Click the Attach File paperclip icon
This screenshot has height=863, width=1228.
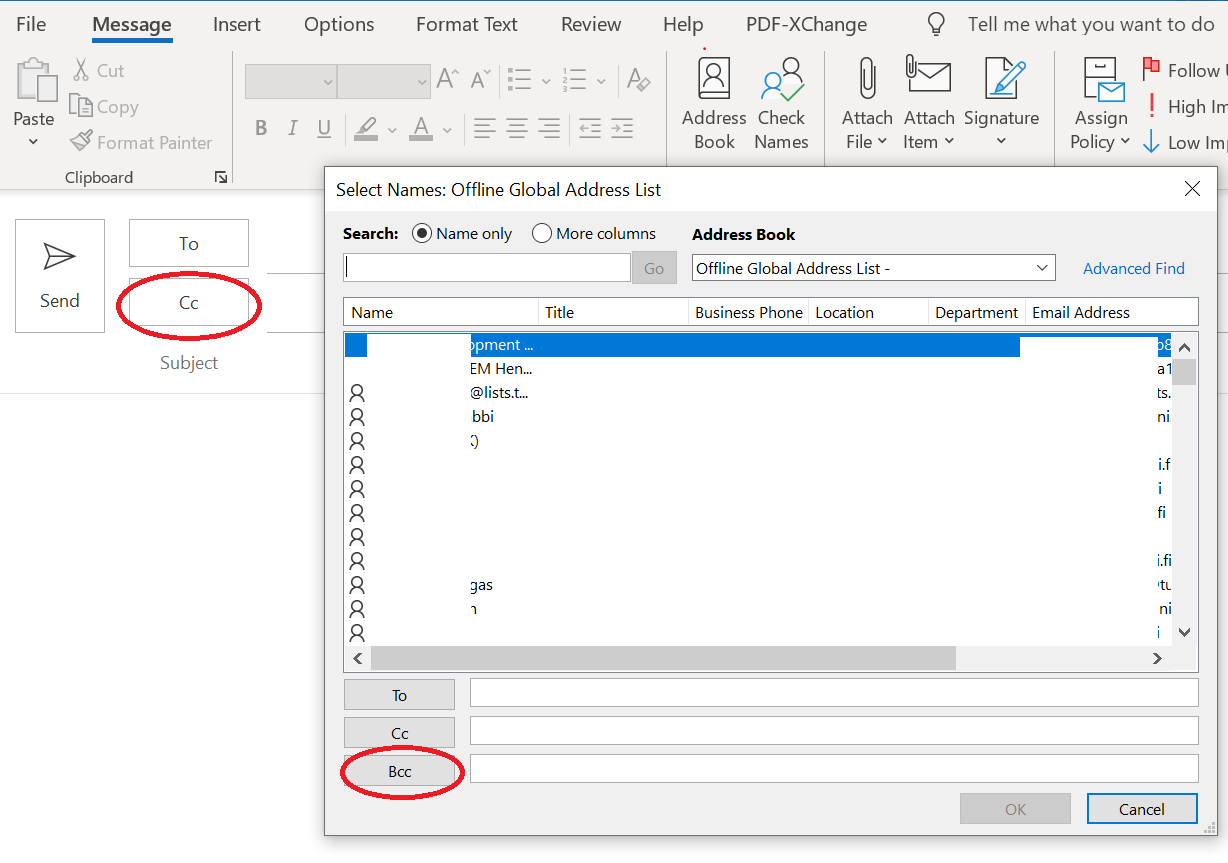(866, 80)
